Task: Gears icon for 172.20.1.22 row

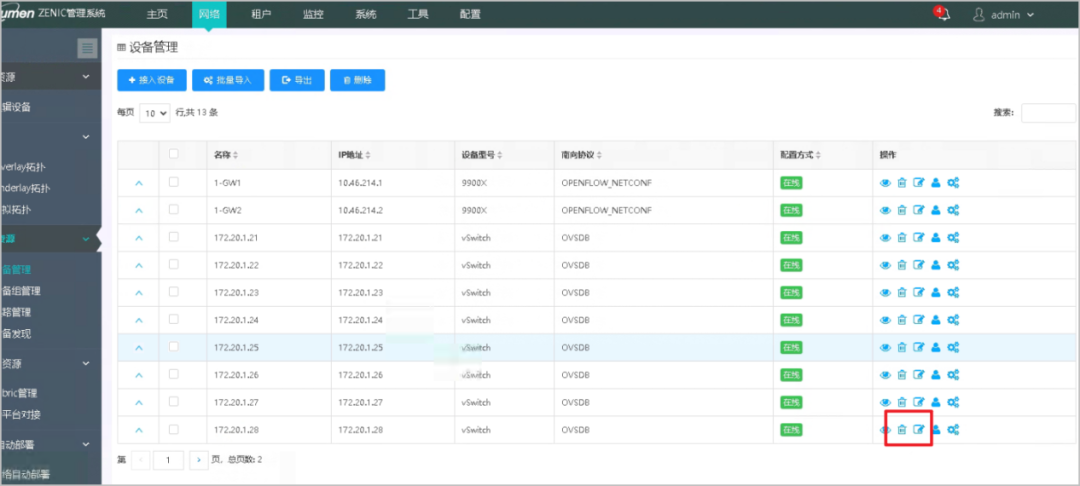Action: [x=953, y=265]
